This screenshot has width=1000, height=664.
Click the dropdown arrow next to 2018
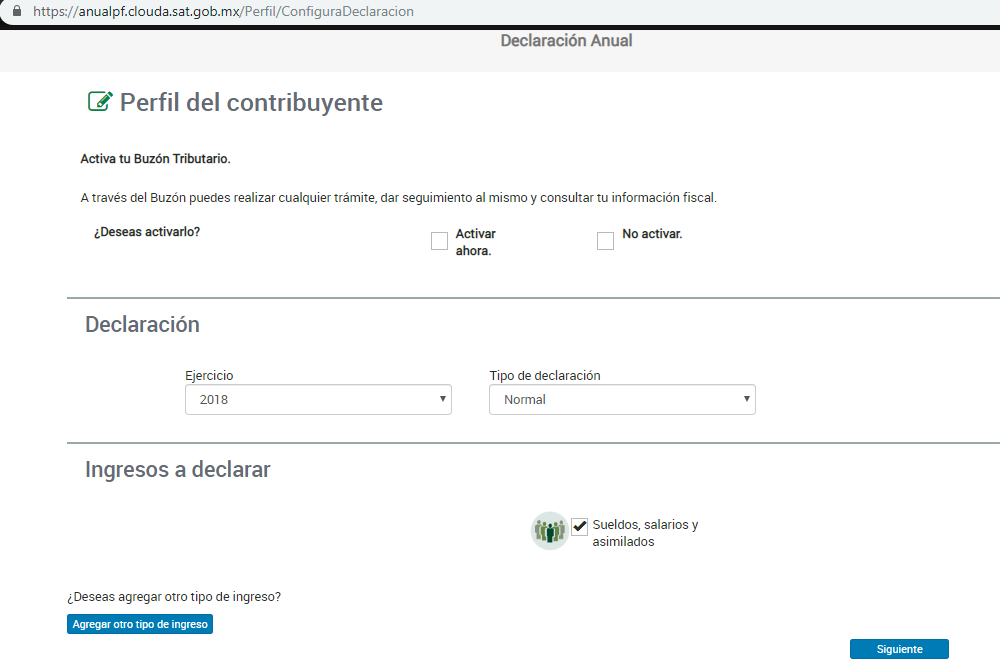pyautogui.click(x=443, y=399)
